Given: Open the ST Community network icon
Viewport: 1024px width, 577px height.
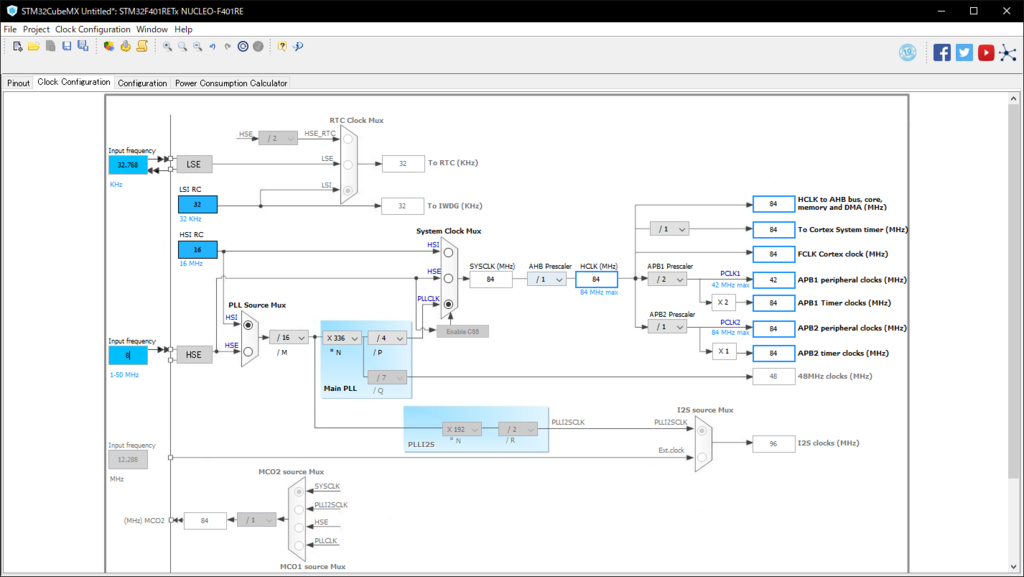Looking at the screenshot, I should tap(1008, 53).
